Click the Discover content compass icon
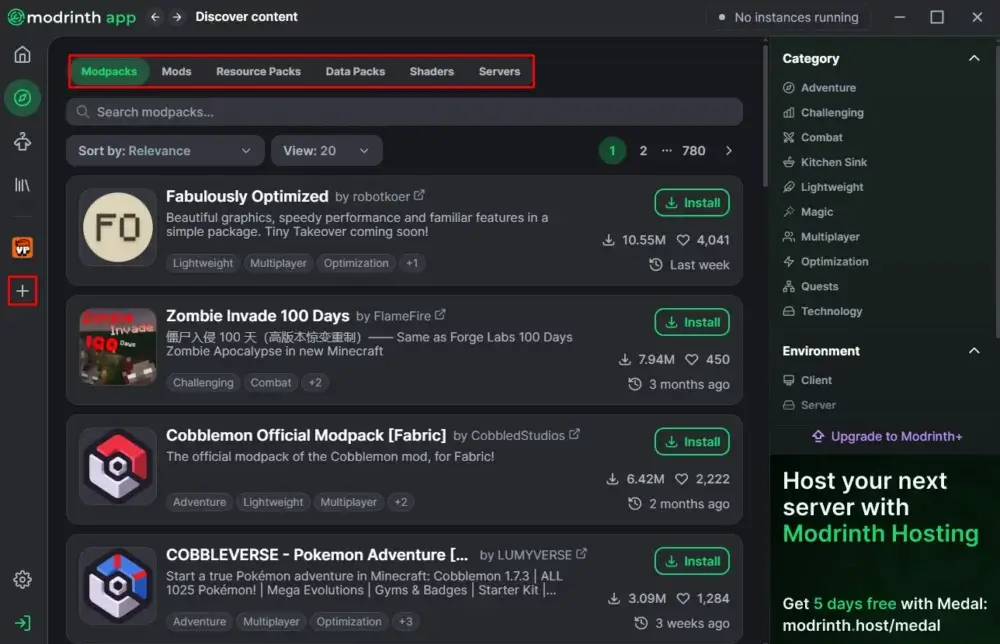The width and height of the screenshot is (1000, 644). point(22,98)
